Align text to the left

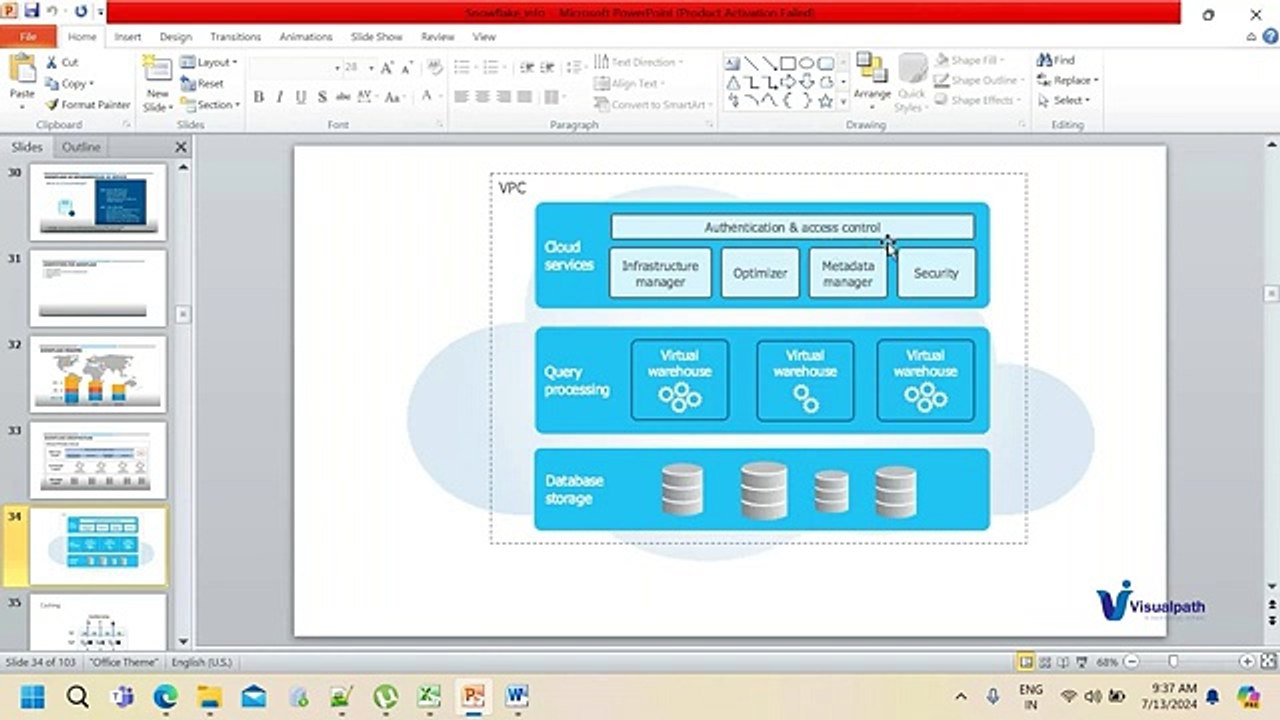461,97
